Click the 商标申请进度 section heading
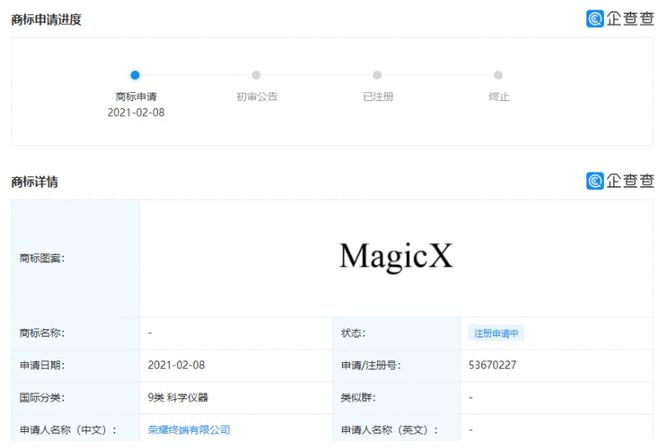 point(46,20)
